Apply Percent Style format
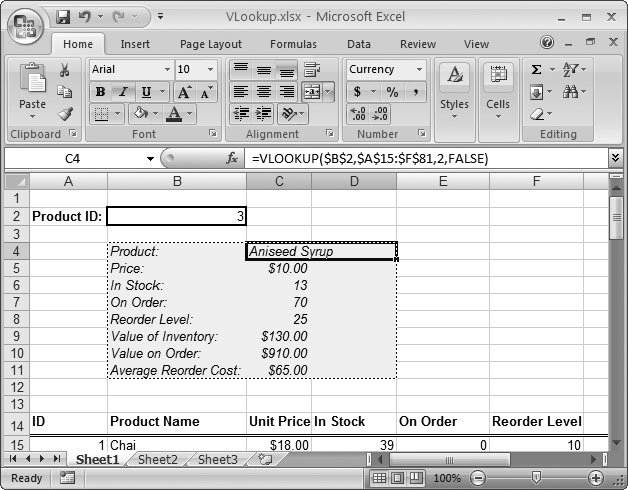The image size is (628, 490). point(392,92)
